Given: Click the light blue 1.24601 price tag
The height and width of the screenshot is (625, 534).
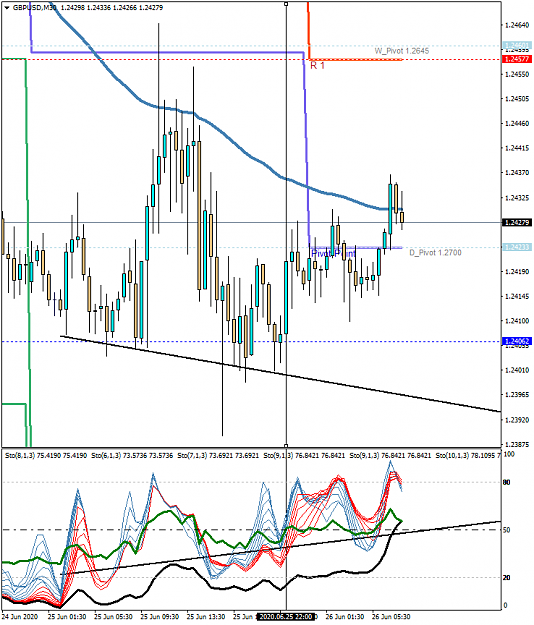Looking at the screenshot, I should tap(517, 45).
